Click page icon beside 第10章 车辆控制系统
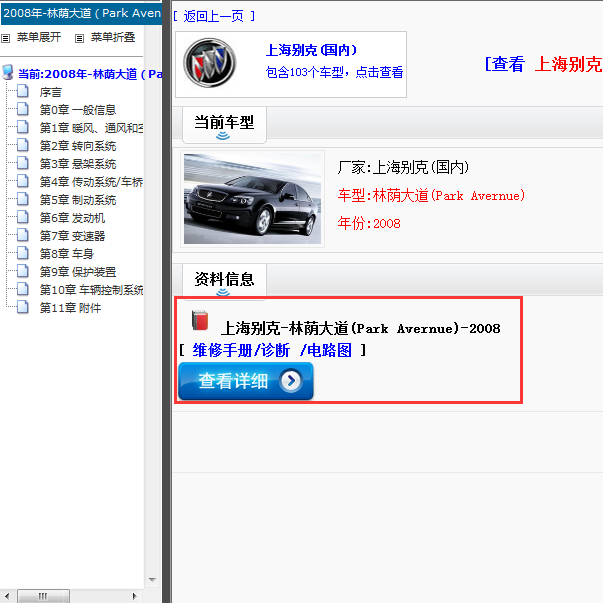Viewport: 603px width, 603px height. (x=23, y=289)
